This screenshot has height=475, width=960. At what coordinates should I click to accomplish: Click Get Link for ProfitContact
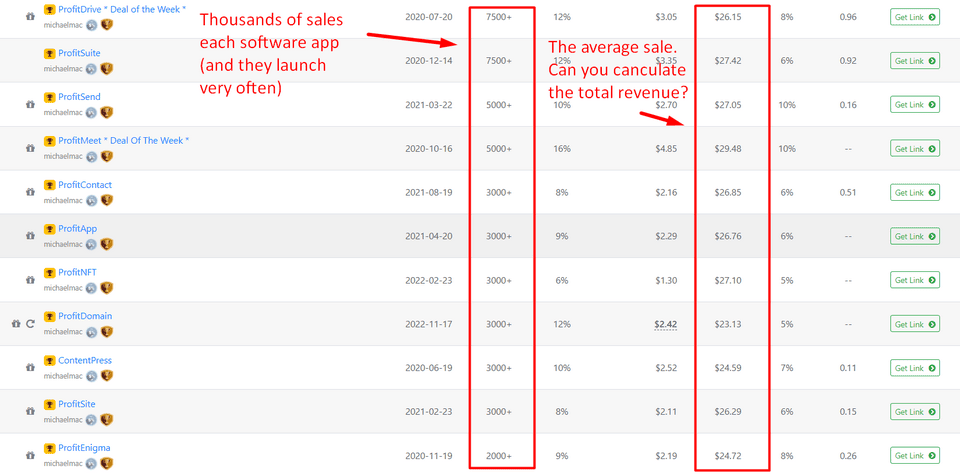[x=915, y=192]
